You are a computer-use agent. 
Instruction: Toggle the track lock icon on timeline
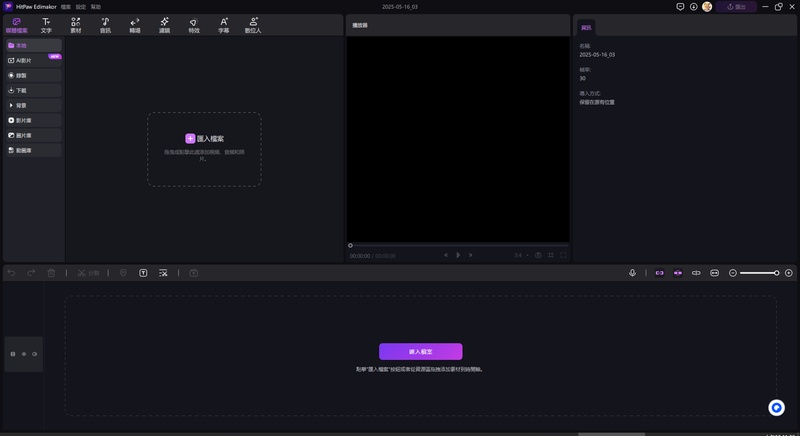click(x=13, y=354)
